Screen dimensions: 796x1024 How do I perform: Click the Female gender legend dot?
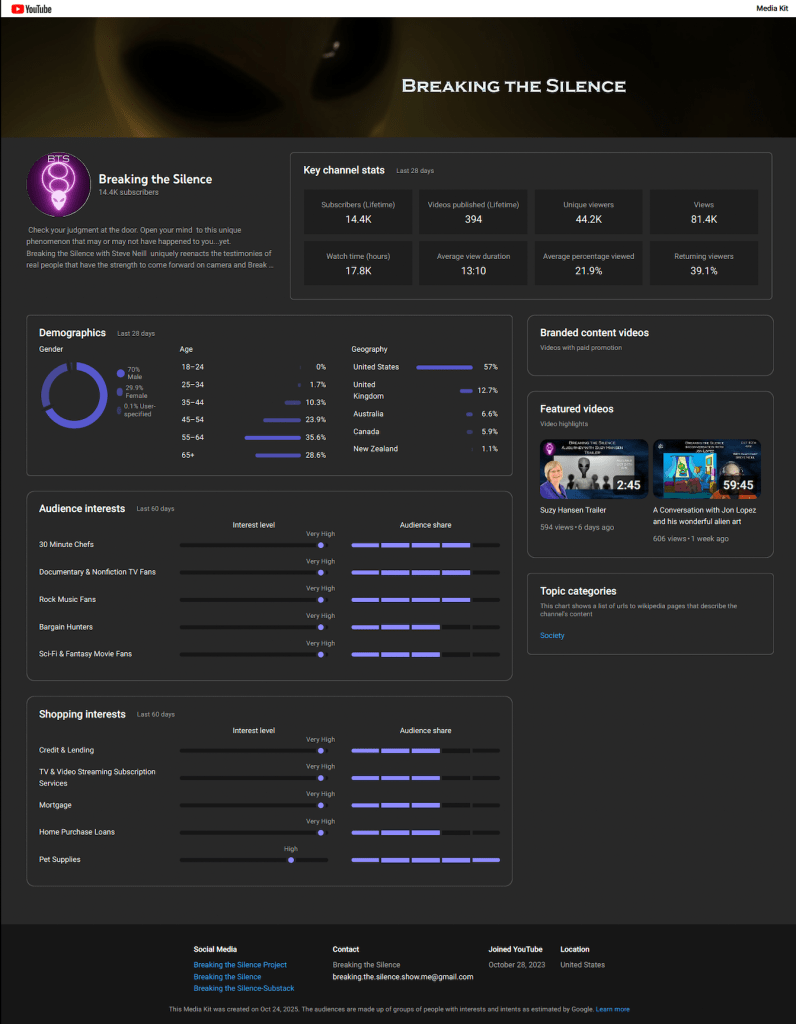click(x=121, y=391)
